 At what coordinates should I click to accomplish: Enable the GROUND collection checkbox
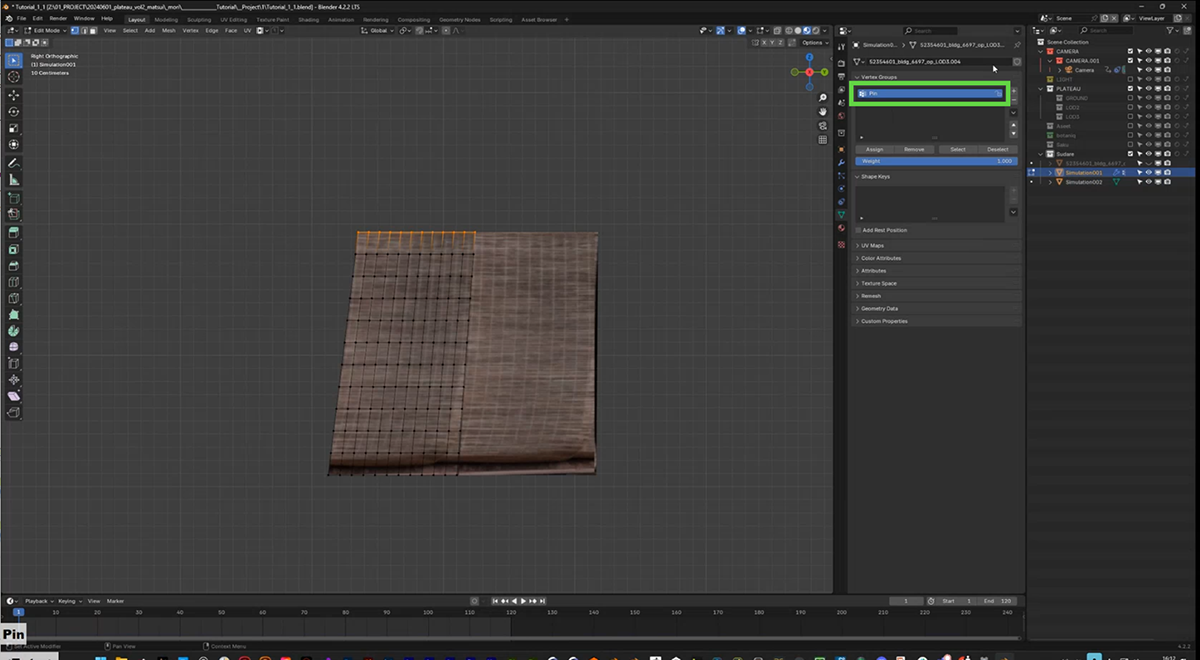point(1131,98)
